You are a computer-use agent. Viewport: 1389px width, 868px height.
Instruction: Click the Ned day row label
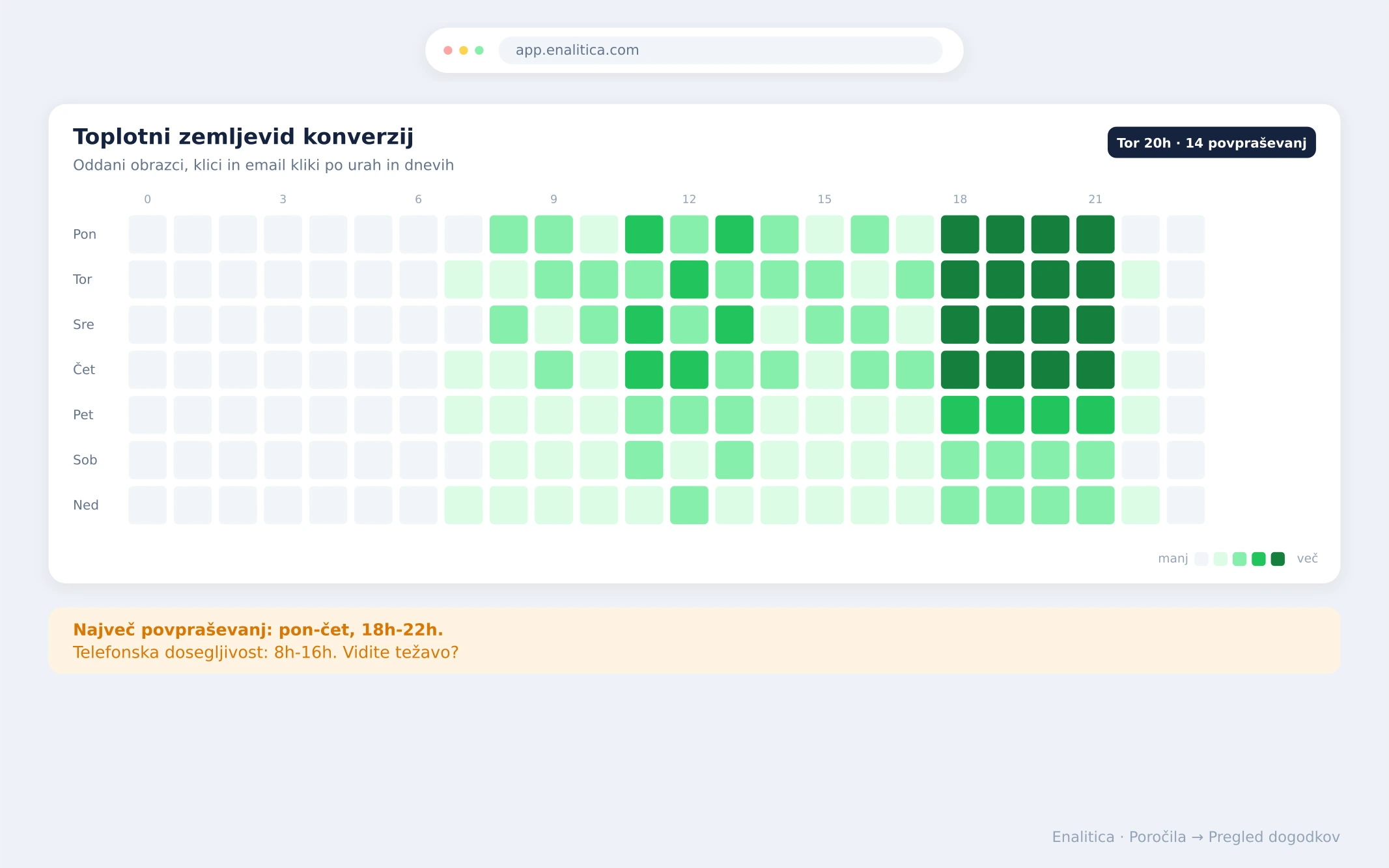[86, 505]
